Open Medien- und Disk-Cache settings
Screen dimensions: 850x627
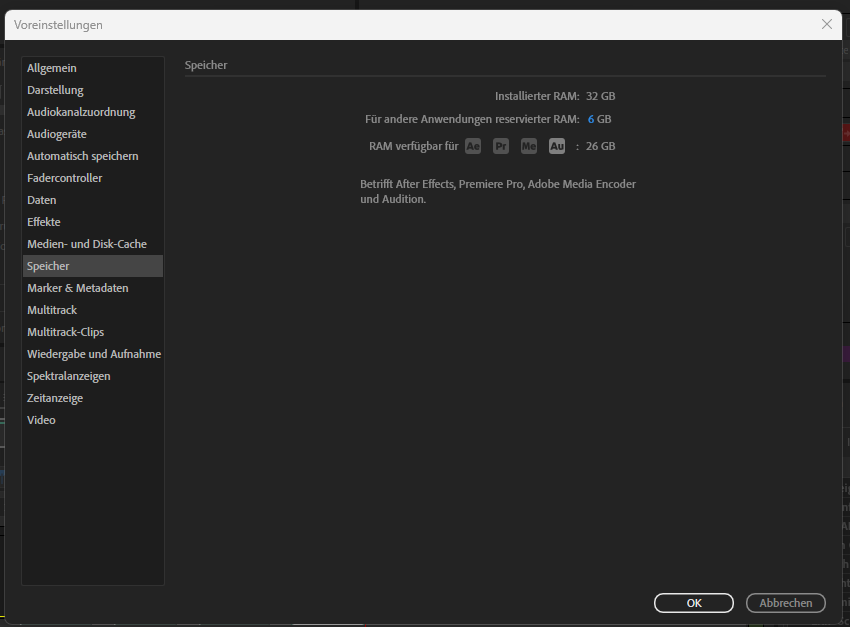(89, 243)
